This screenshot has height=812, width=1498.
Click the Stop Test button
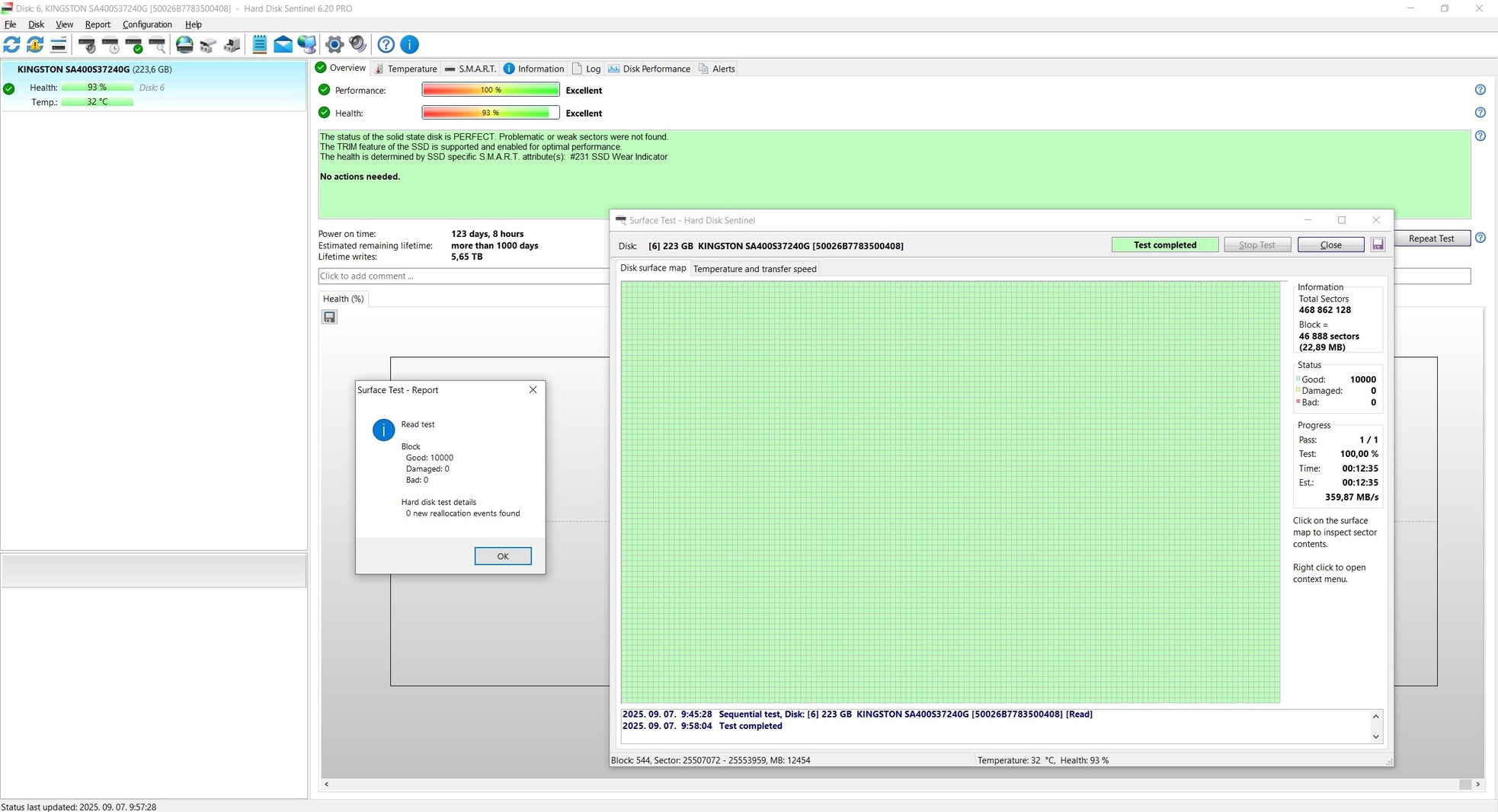pyautogui.click(x=1257, y=245)
